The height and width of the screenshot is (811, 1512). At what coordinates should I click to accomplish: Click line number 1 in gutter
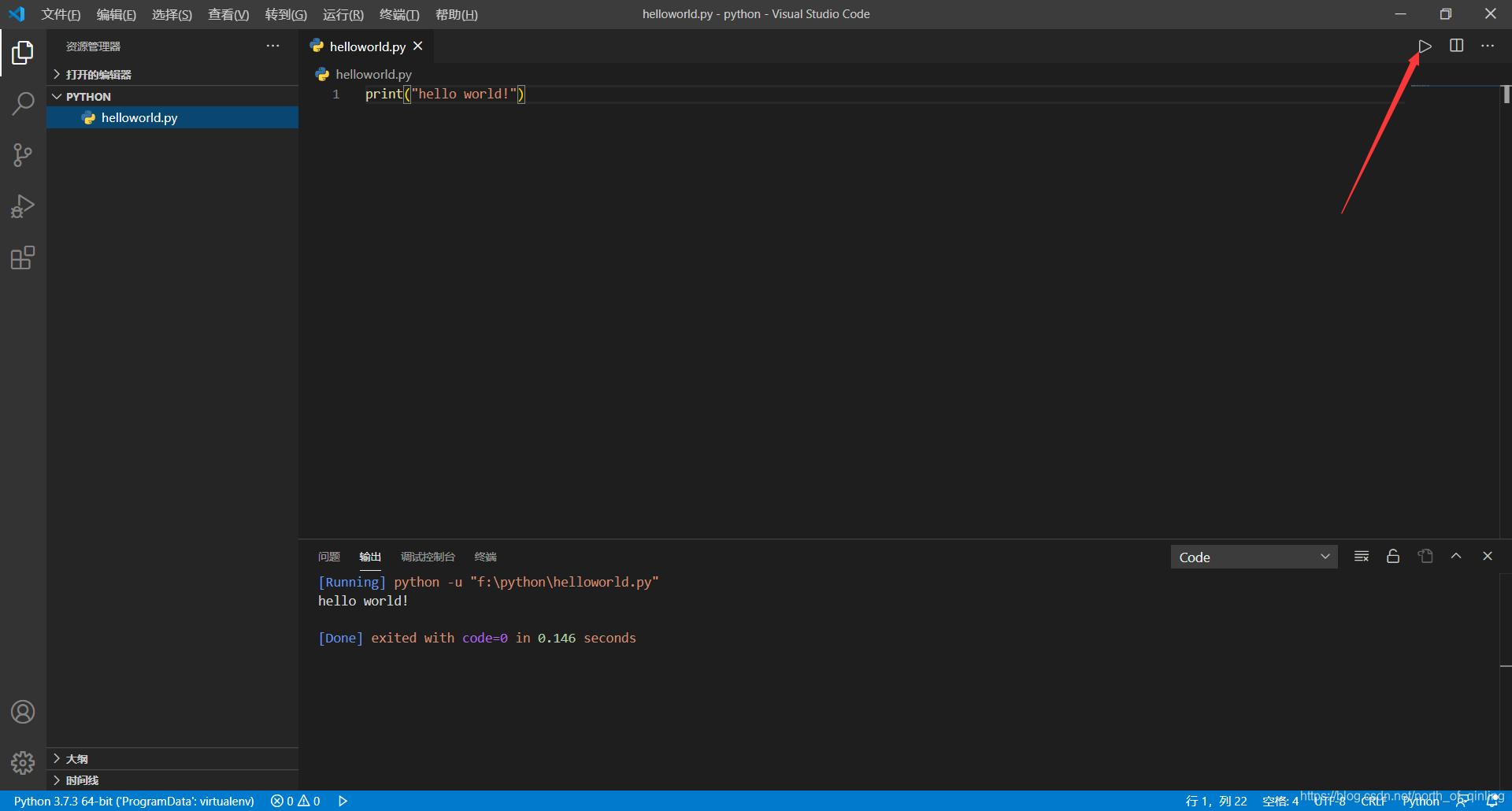pyautogui.click(x=336, y=94)
